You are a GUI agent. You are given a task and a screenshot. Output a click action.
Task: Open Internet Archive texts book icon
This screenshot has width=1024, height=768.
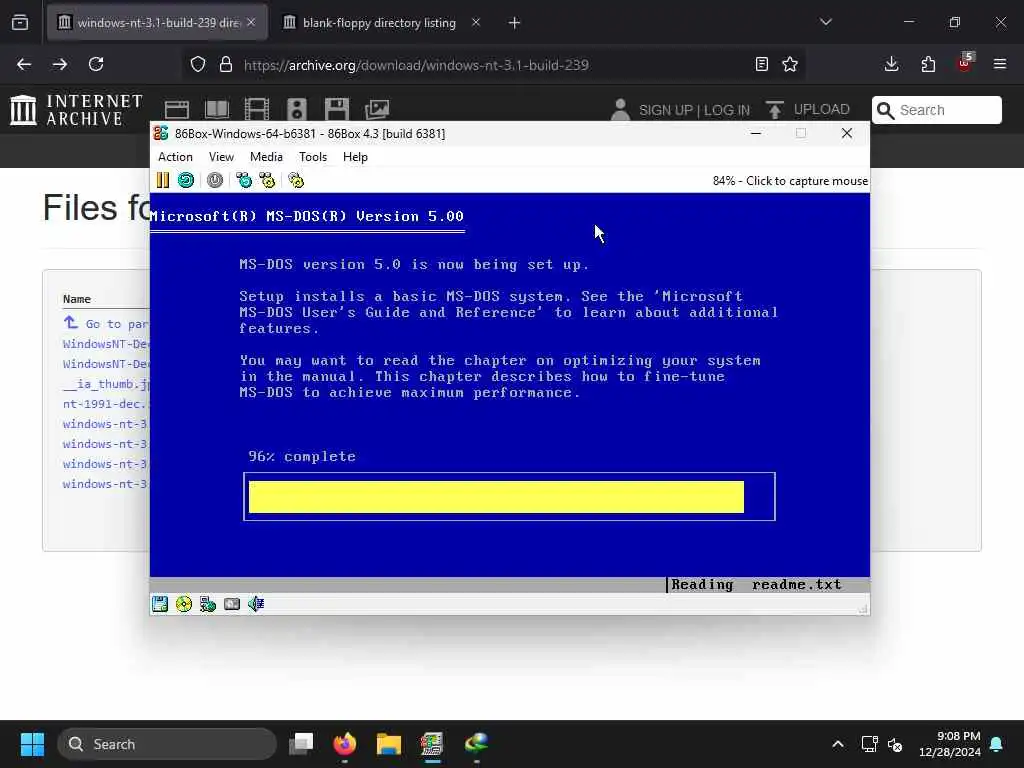coord(217,110)
